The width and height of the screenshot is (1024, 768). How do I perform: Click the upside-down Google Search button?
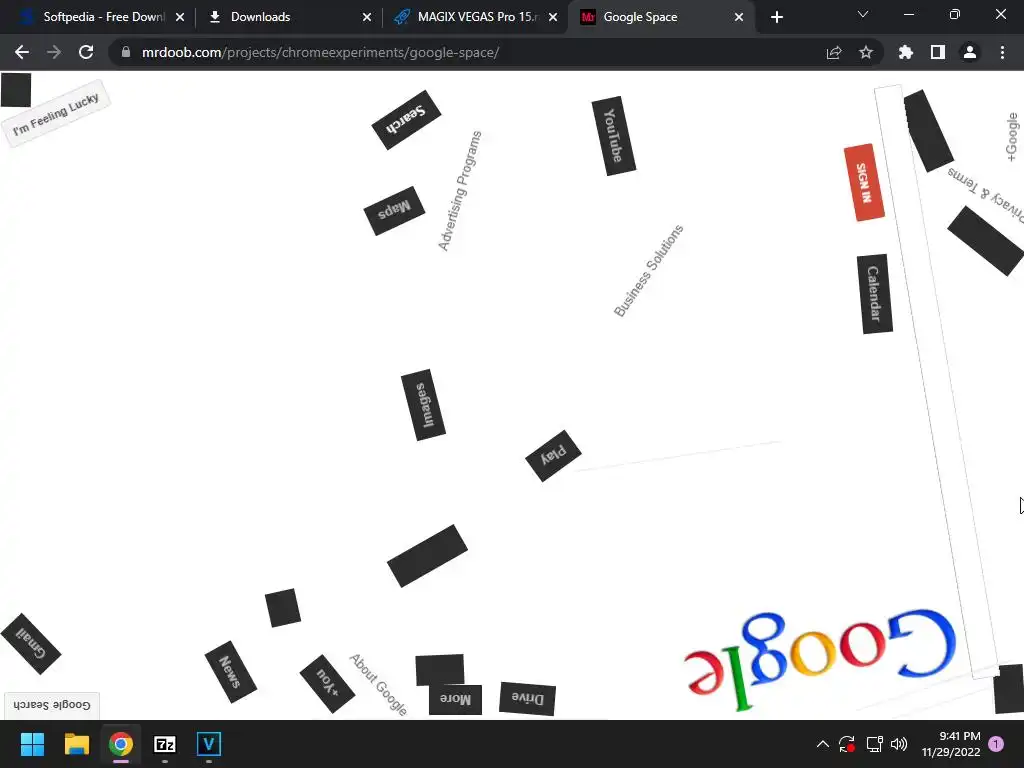(x=52, y=705)
